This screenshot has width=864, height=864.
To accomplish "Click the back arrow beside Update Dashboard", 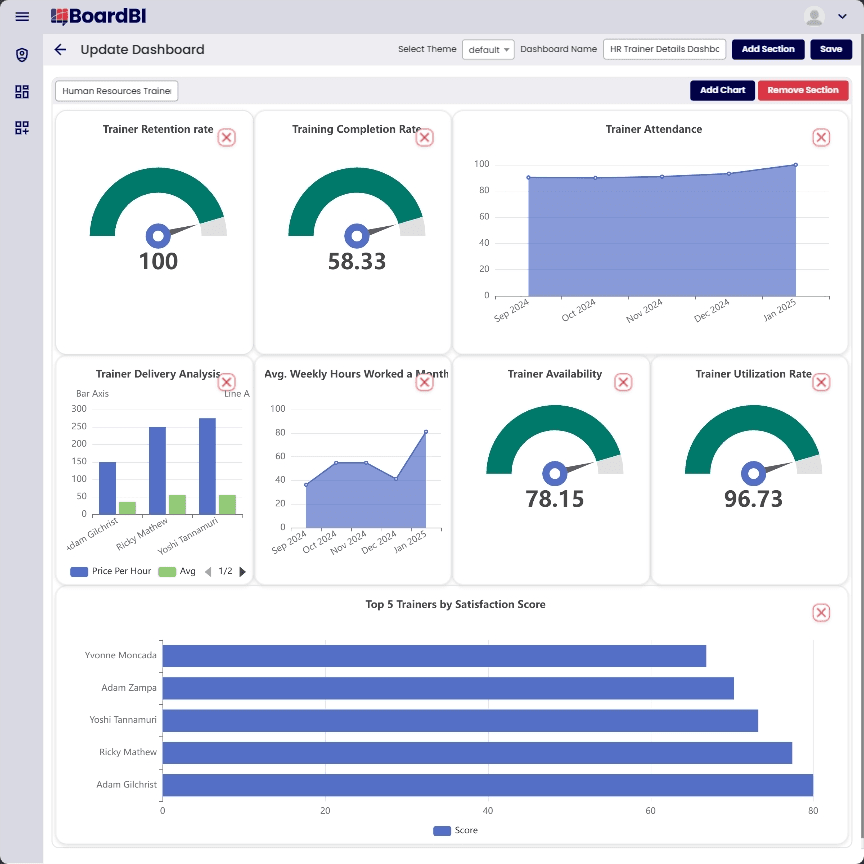I will (60, 49).
